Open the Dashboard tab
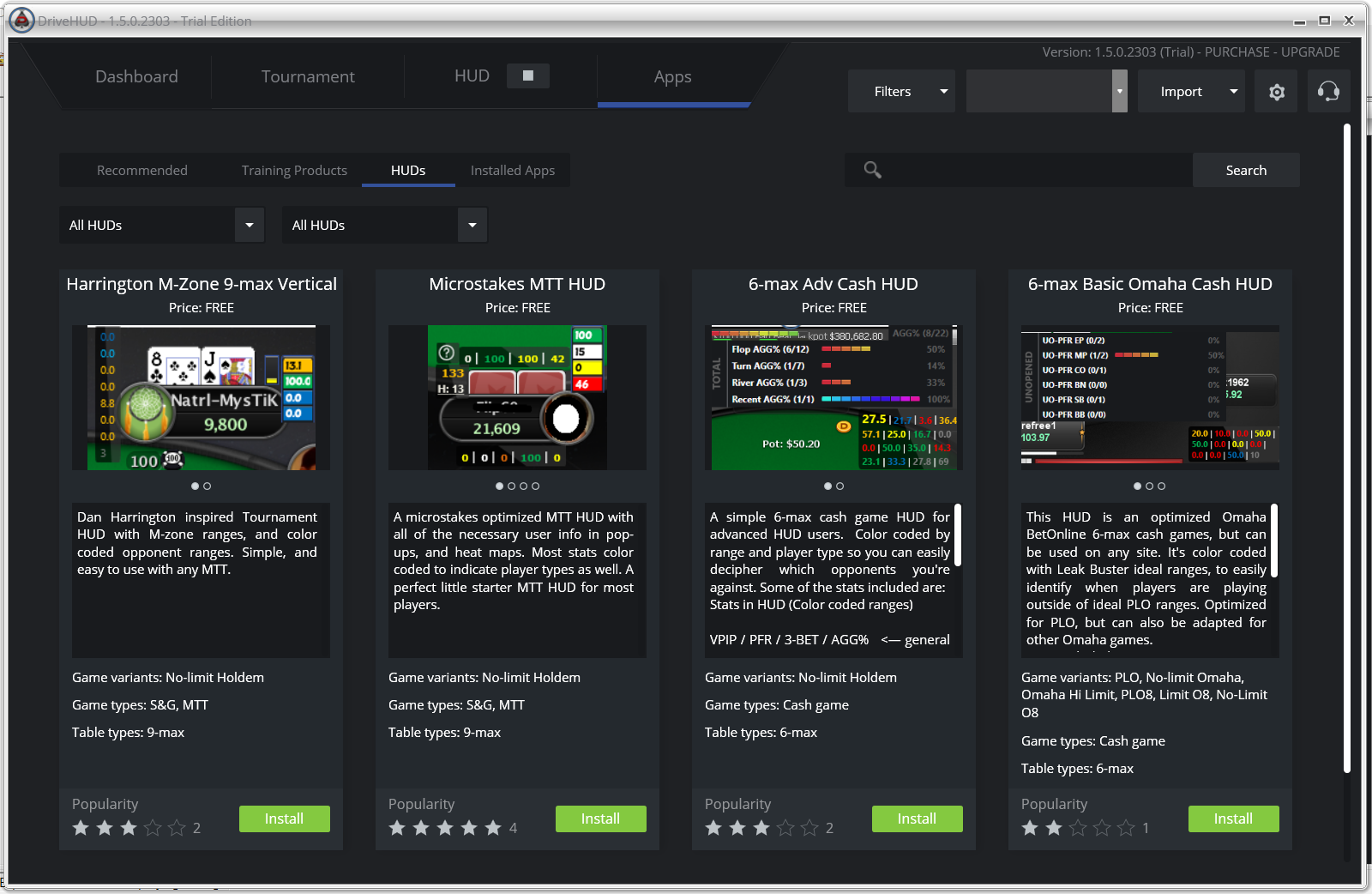Image resolution: width=1372 pixels, height=894 pixels. (136, 76)
